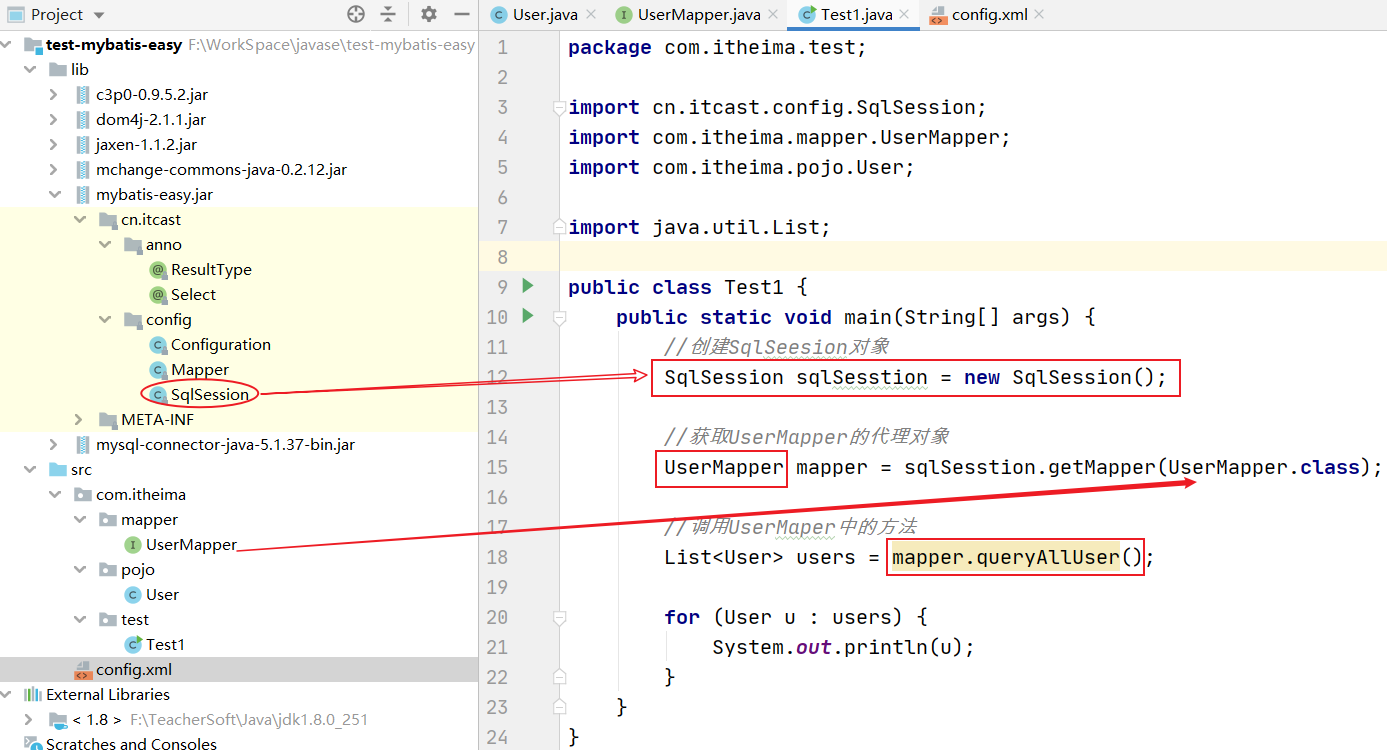Click the User class icon in pojo package
The image size is (1387, 750).
pos(133,595)
